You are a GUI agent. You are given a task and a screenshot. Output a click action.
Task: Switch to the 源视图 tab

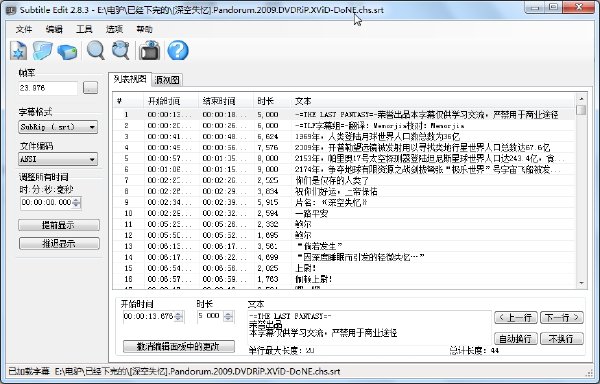[167, 80]
